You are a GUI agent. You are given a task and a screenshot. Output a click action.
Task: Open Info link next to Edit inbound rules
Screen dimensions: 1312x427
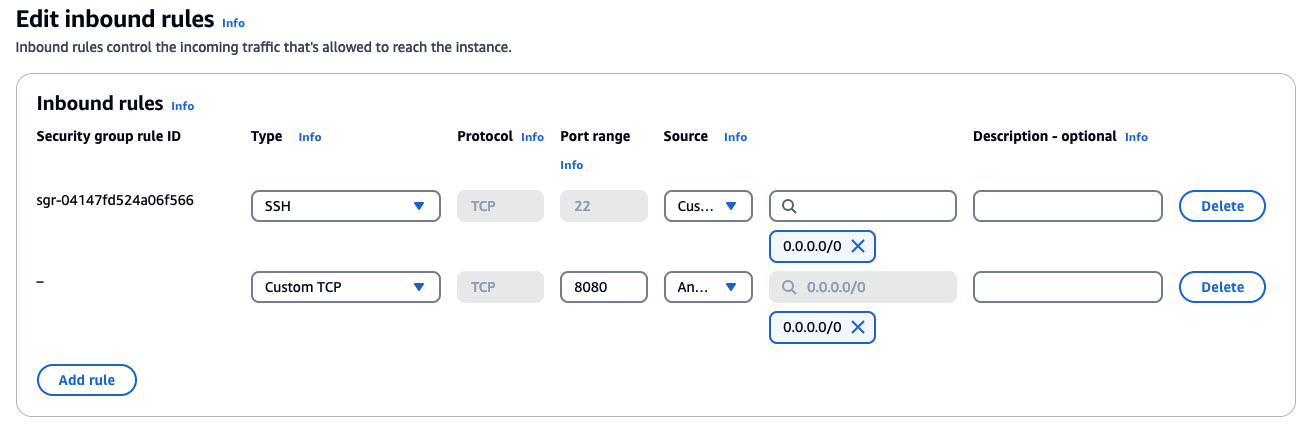point(233,22)
